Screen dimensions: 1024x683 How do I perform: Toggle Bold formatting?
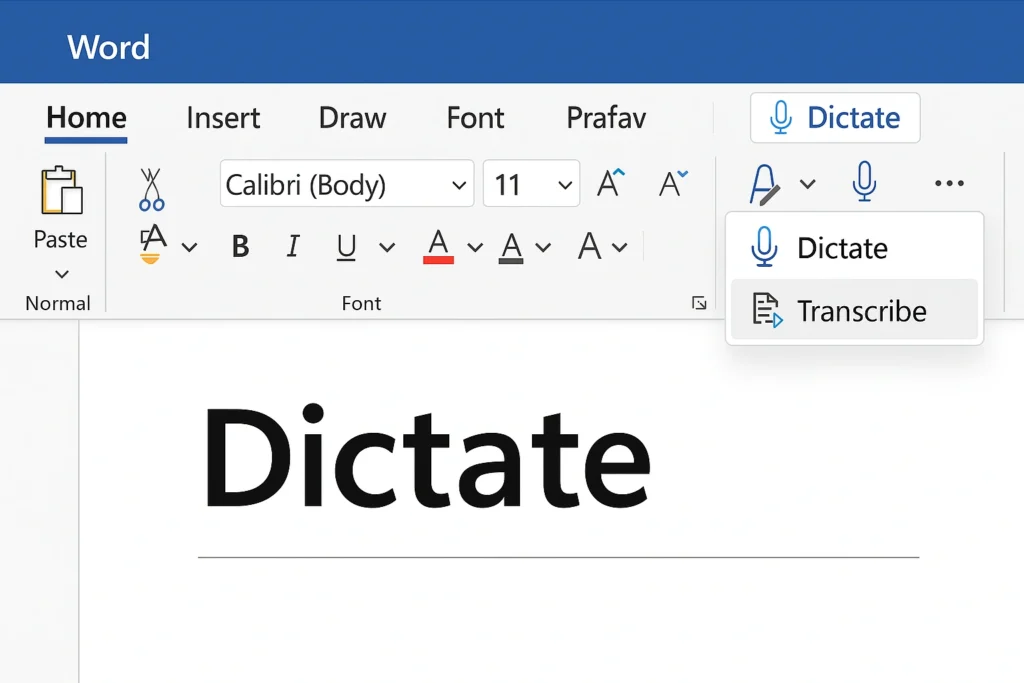pyautogui.click(x=240, y=247)
